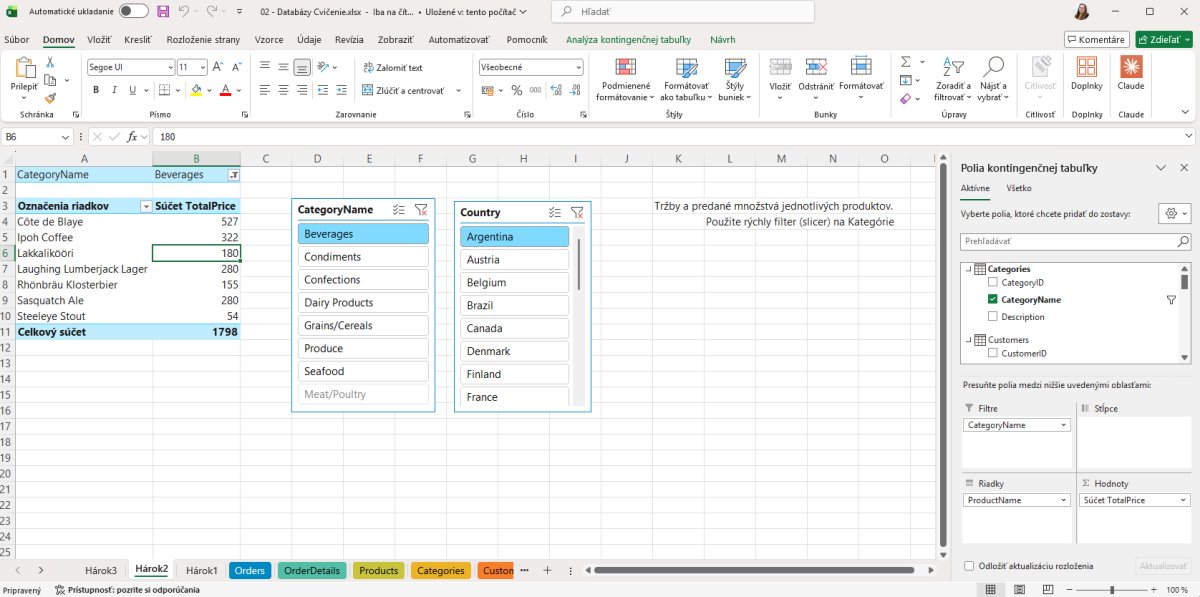Enable Odložiť aktualizáciu rozloženia checkbox
The width and height of the screenshot is (1200, 597).
[969, 566]
